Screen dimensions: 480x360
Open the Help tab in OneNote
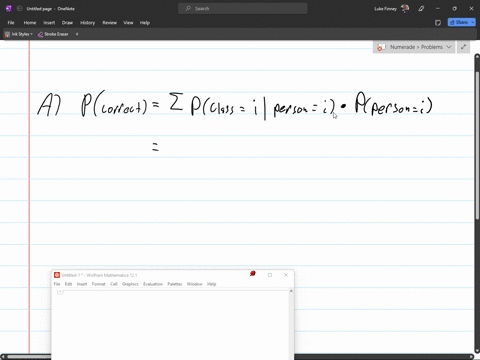click(145, 23)
